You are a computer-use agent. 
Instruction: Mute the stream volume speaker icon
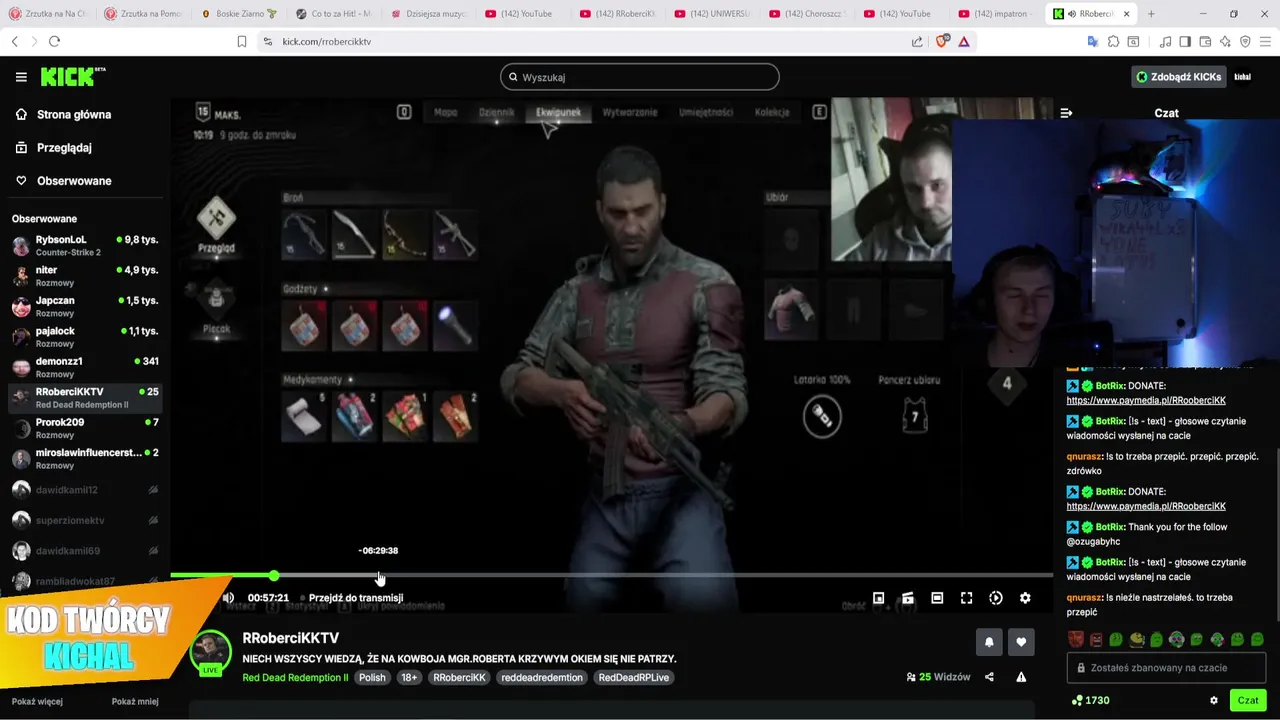(x=228, y=598)
